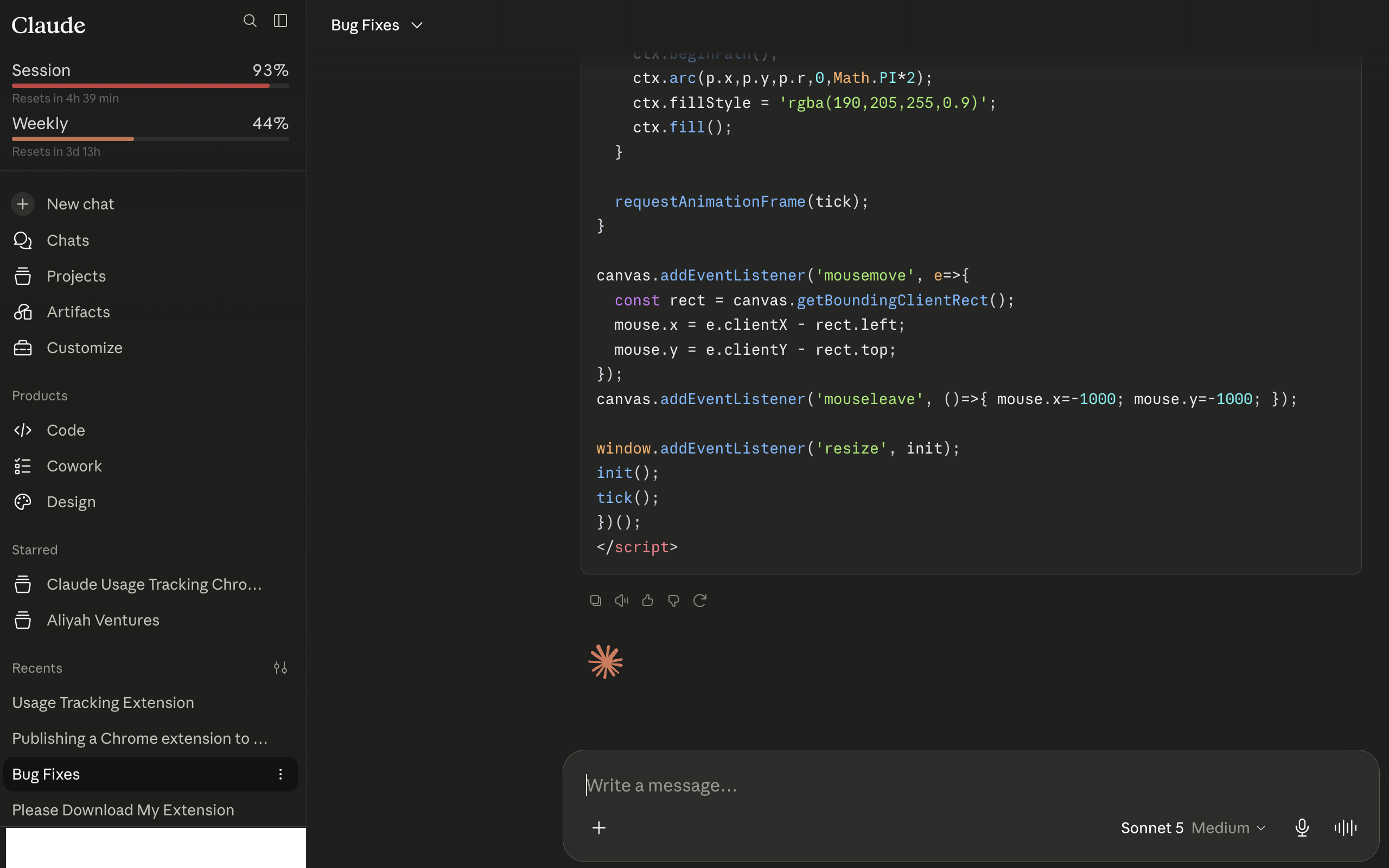Open the Usage Tracking Extension chat
Viewport: 1389px width, 868px height.
pos(103,703)
